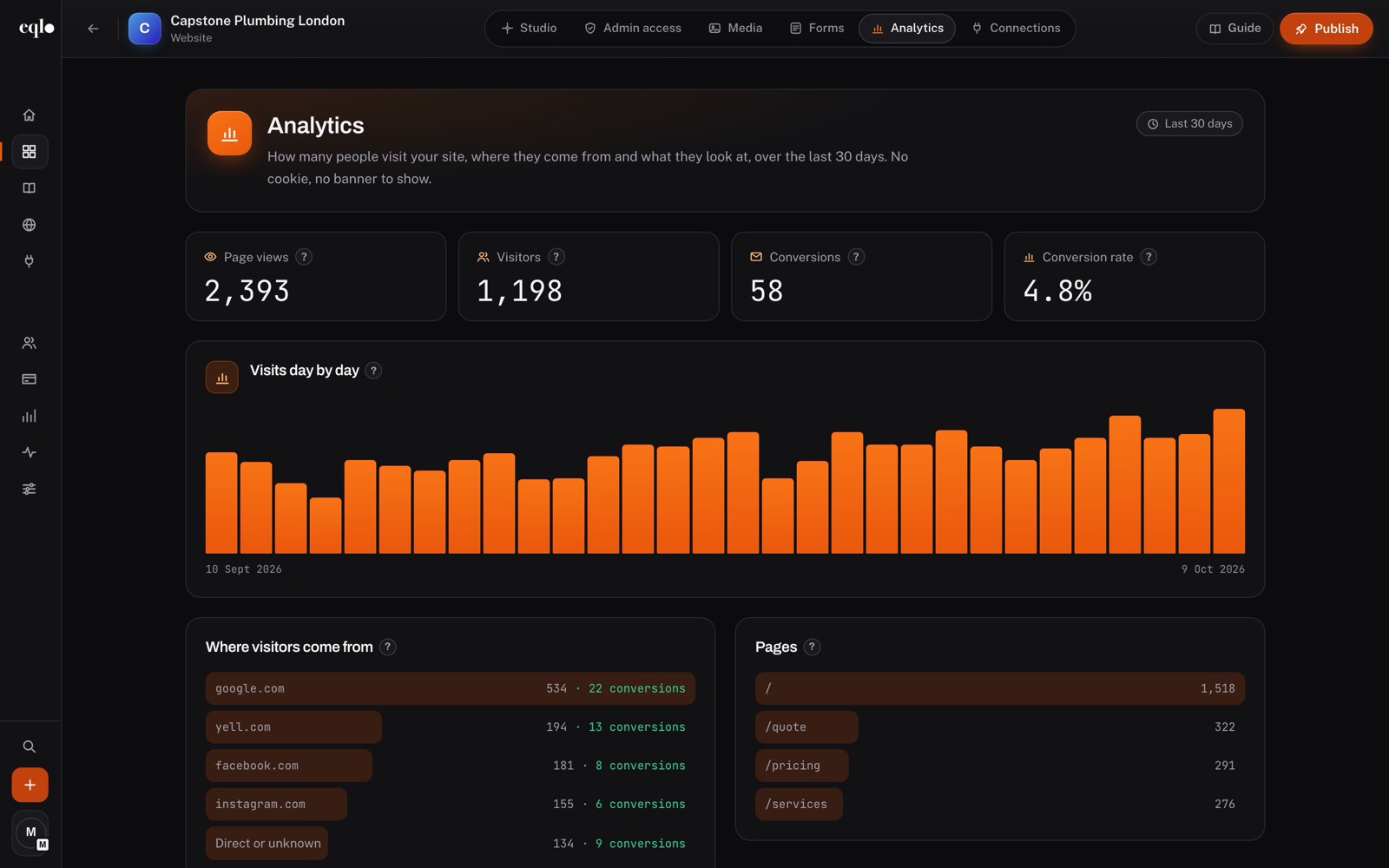Viewport: 1389px width, 868px height.
Task: Open the activity pulse icon in the sidebar
Action: [x=29, y=452]
